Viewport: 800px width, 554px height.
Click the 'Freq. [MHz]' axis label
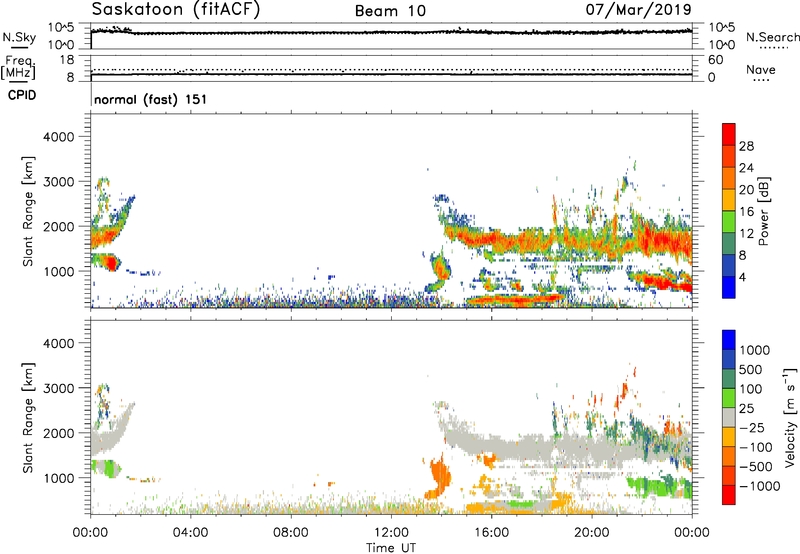pos(18,67)
